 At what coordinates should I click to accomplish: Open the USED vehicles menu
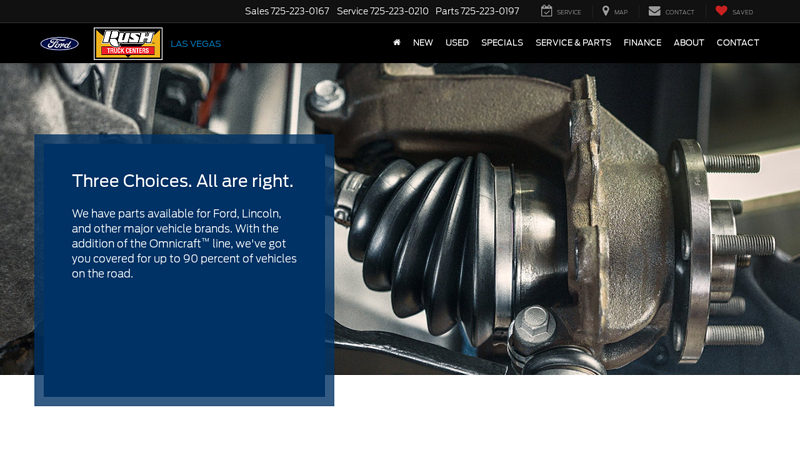pyautogui.click(x=457, y=43)
